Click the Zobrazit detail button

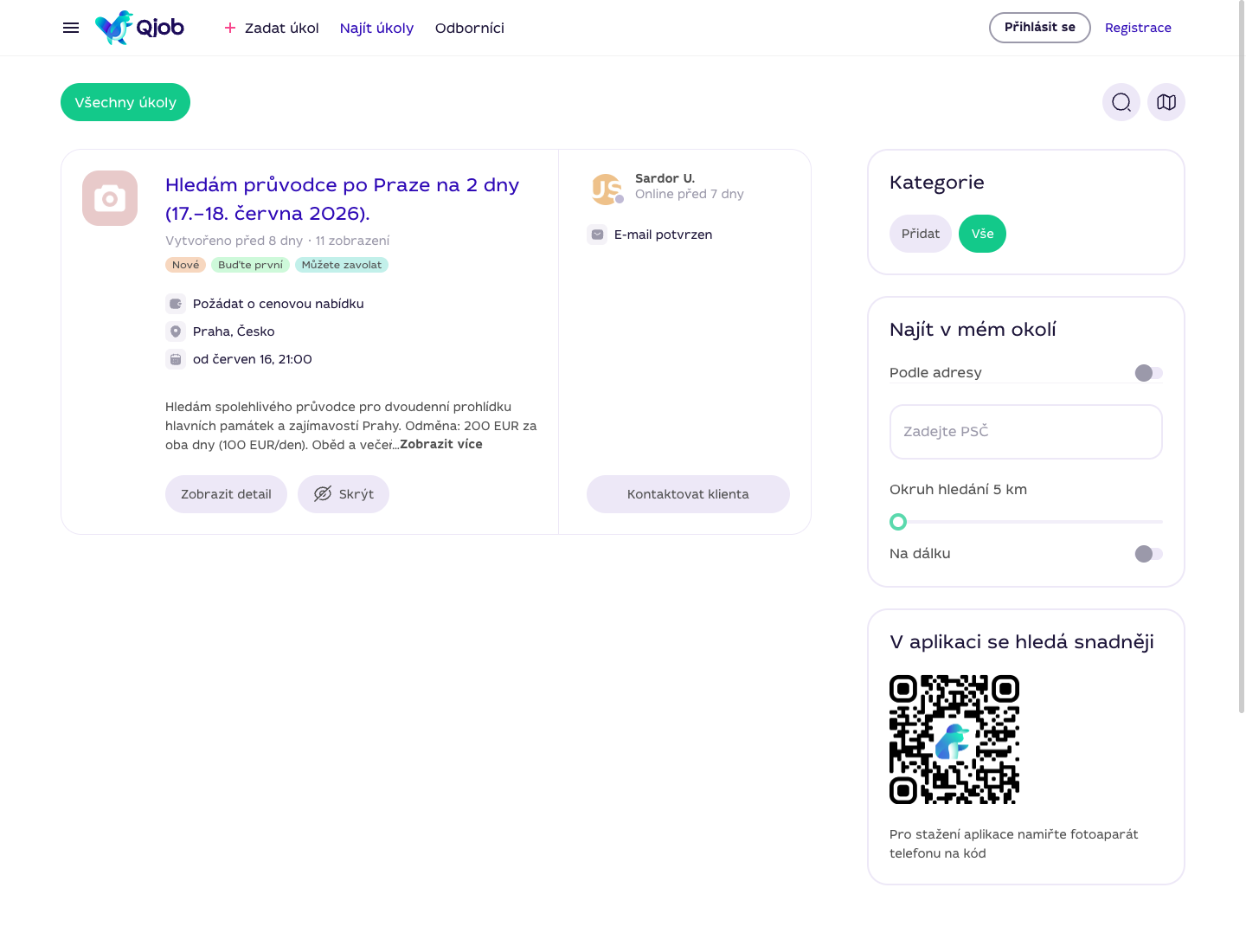point(226,494)
